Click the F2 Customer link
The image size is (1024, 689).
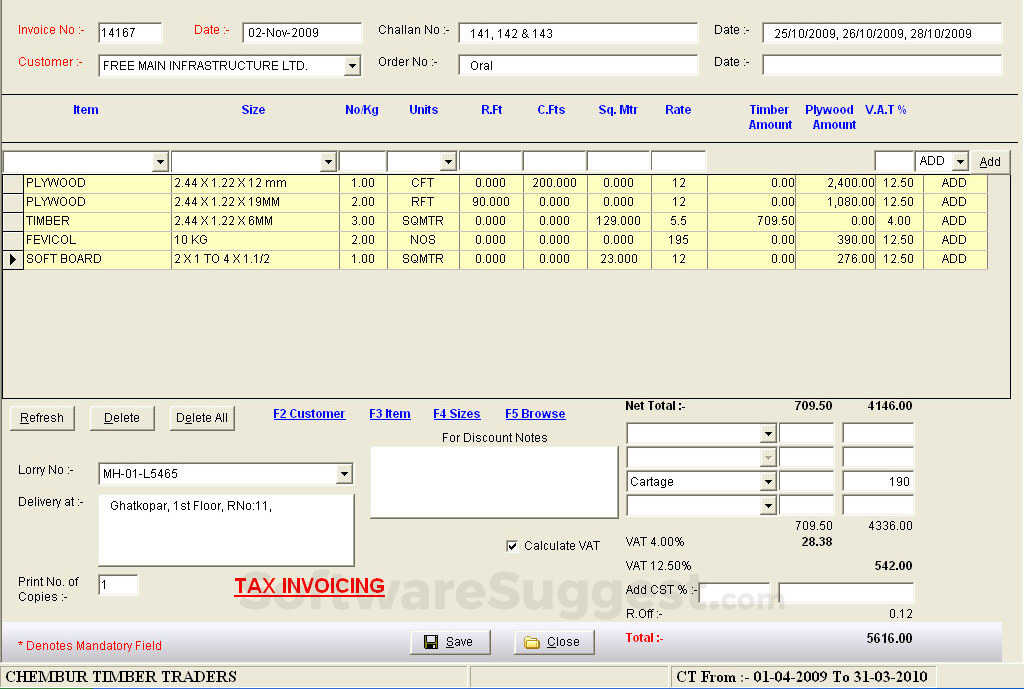(309, 414)
